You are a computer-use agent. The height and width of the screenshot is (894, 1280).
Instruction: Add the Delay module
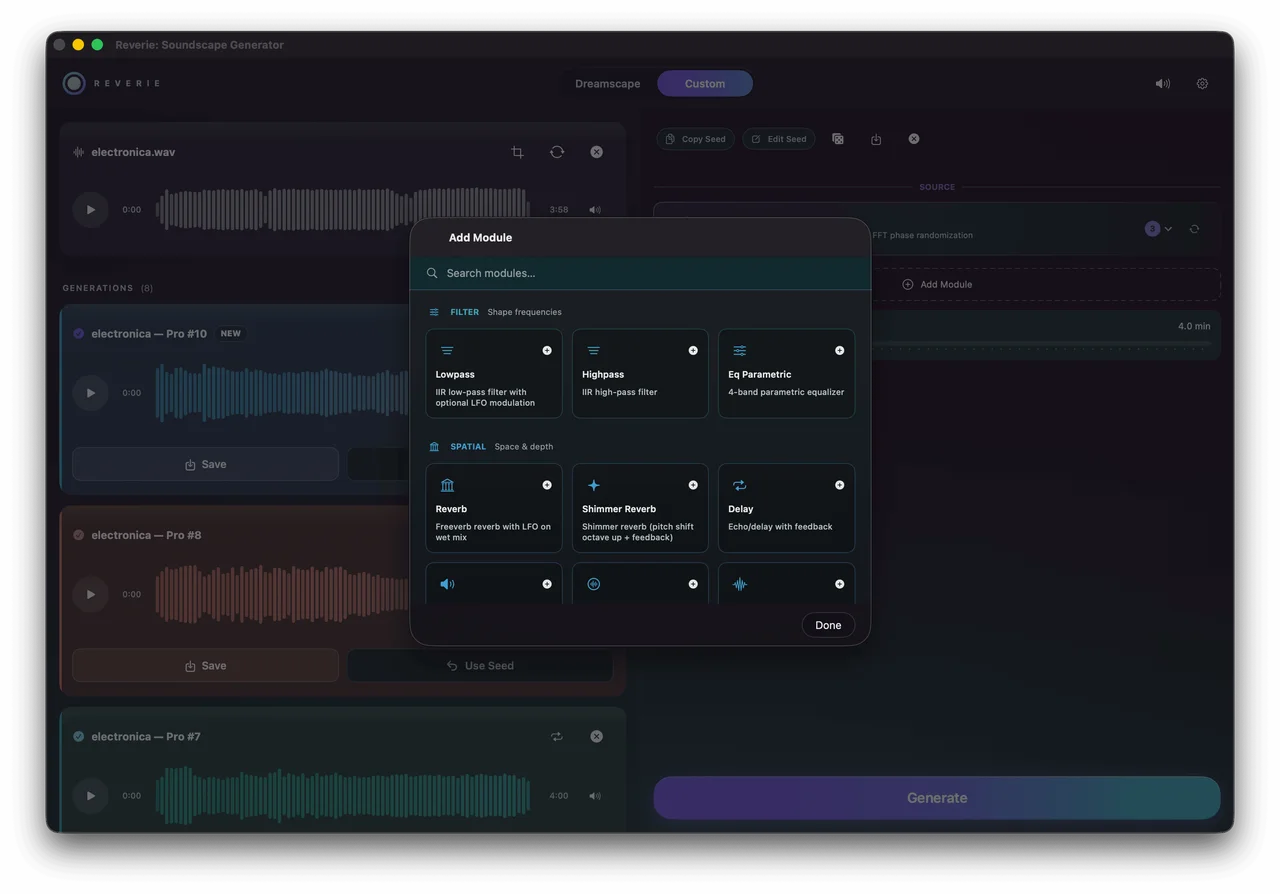click(x=839, y=485)
